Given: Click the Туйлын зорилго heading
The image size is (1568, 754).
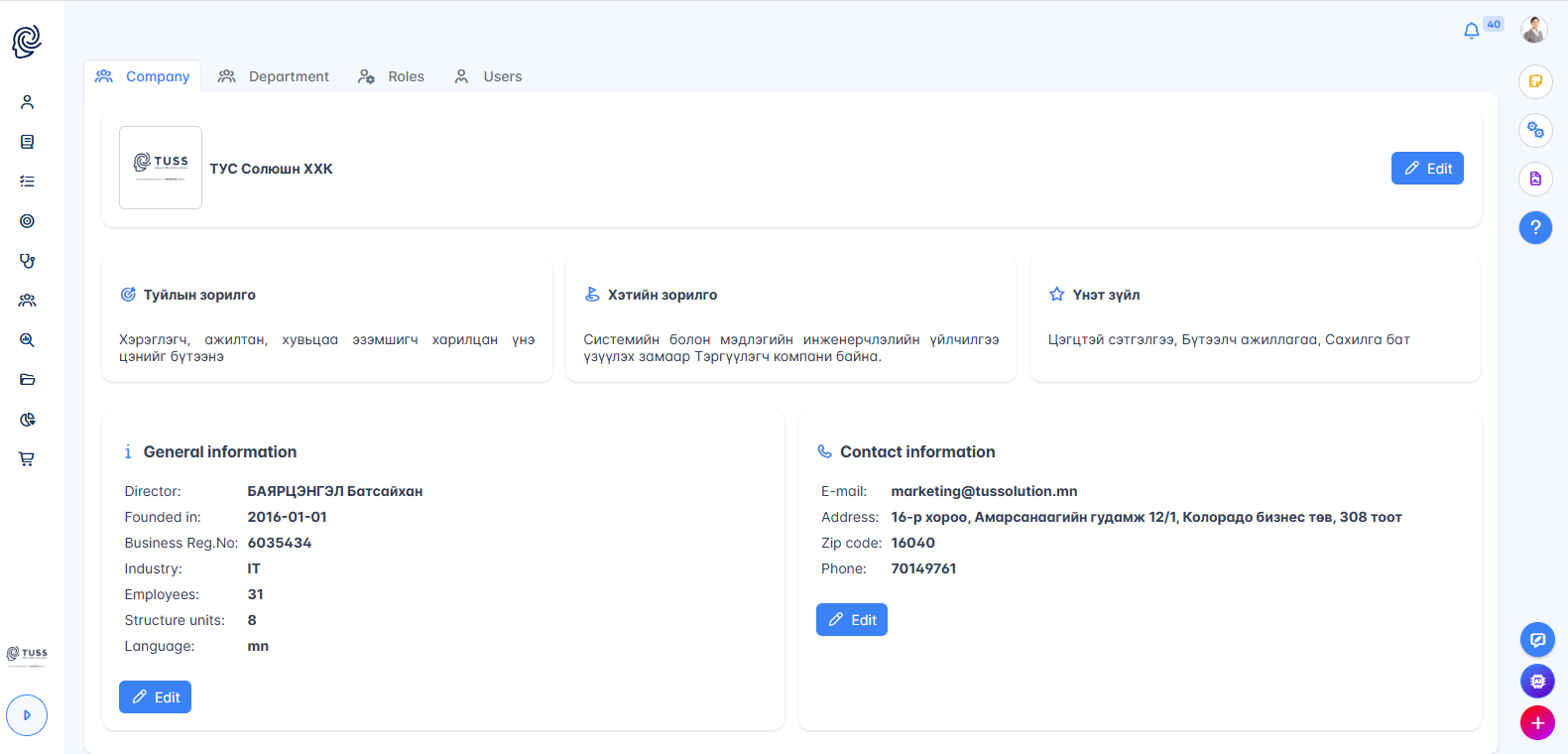Looking at the screenshot, I should [199, 295].
